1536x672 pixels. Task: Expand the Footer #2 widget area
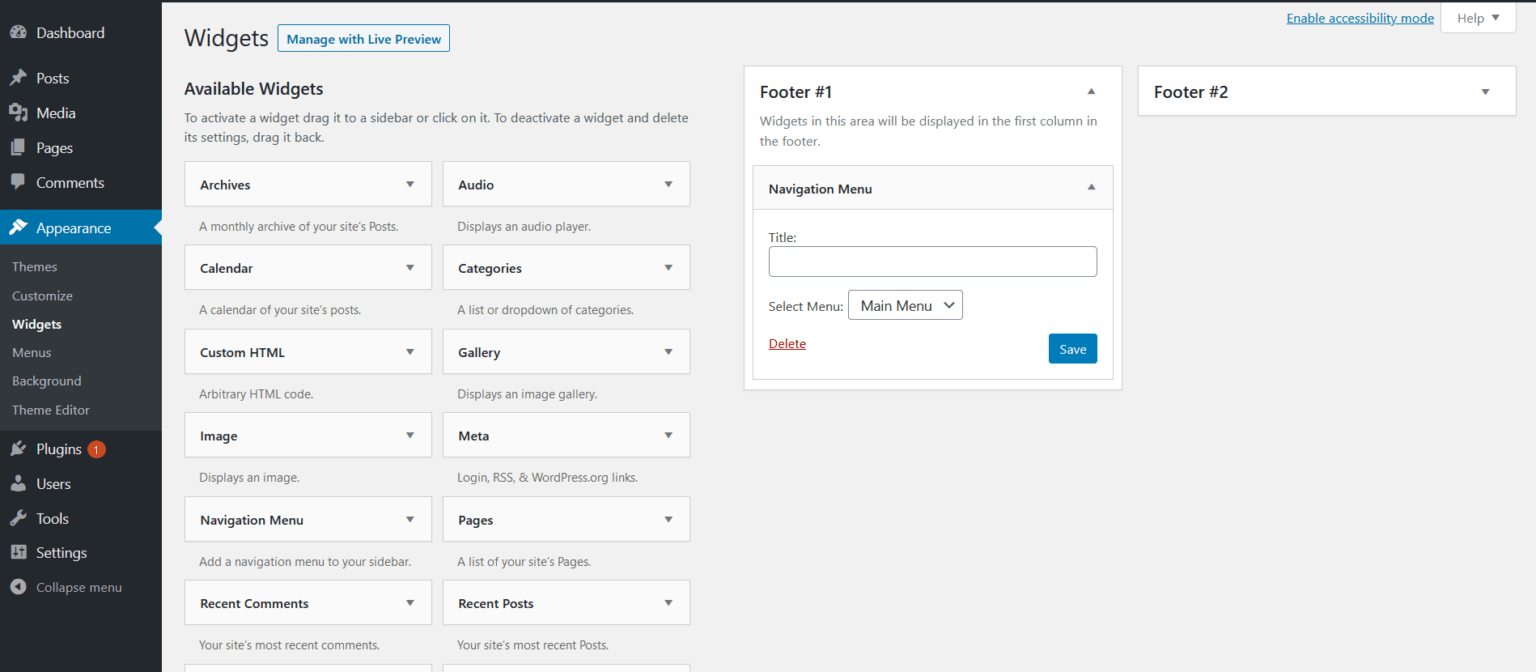click(1484, 90)
